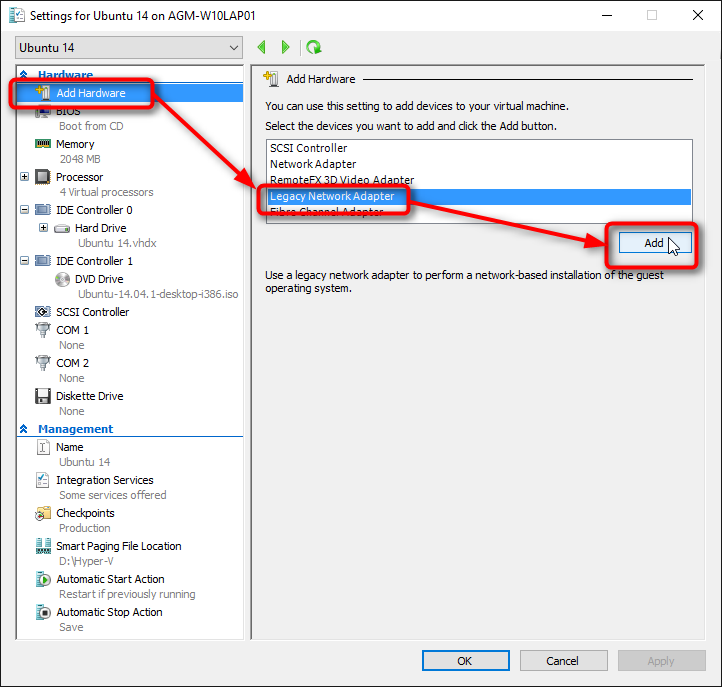Click the 2048 MB memory value
This screenshot has width=722, height=687.
(x=80, y=159)
